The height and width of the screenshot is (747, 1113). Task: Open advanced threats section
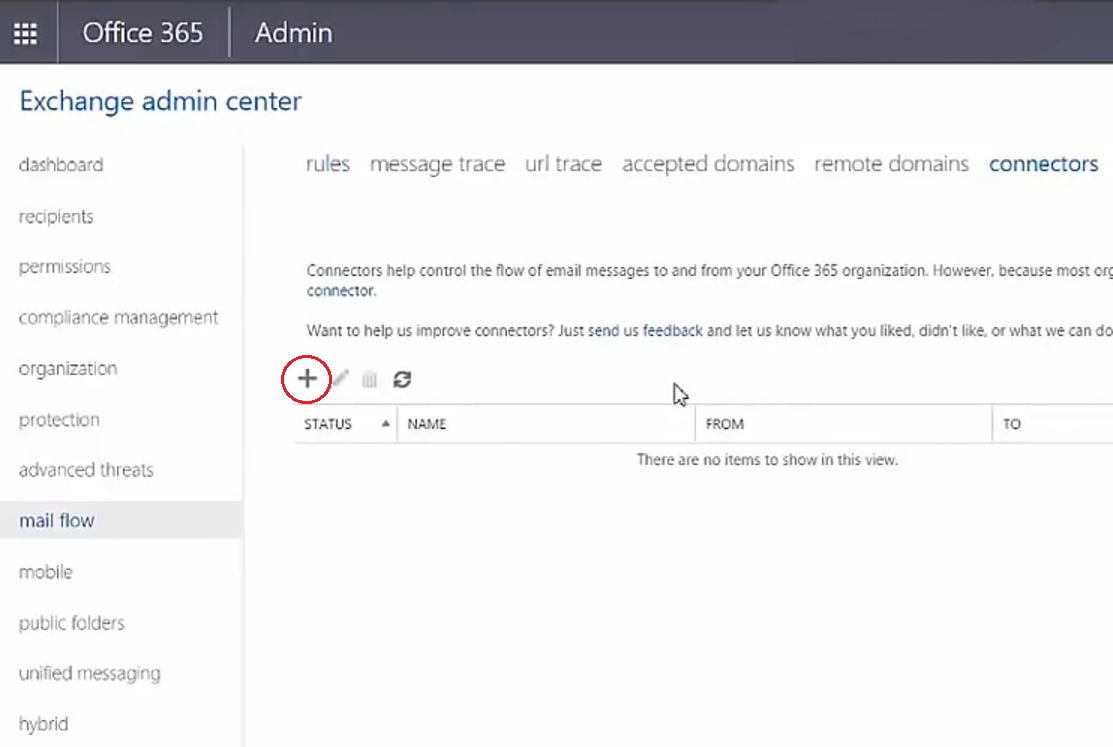86,470
